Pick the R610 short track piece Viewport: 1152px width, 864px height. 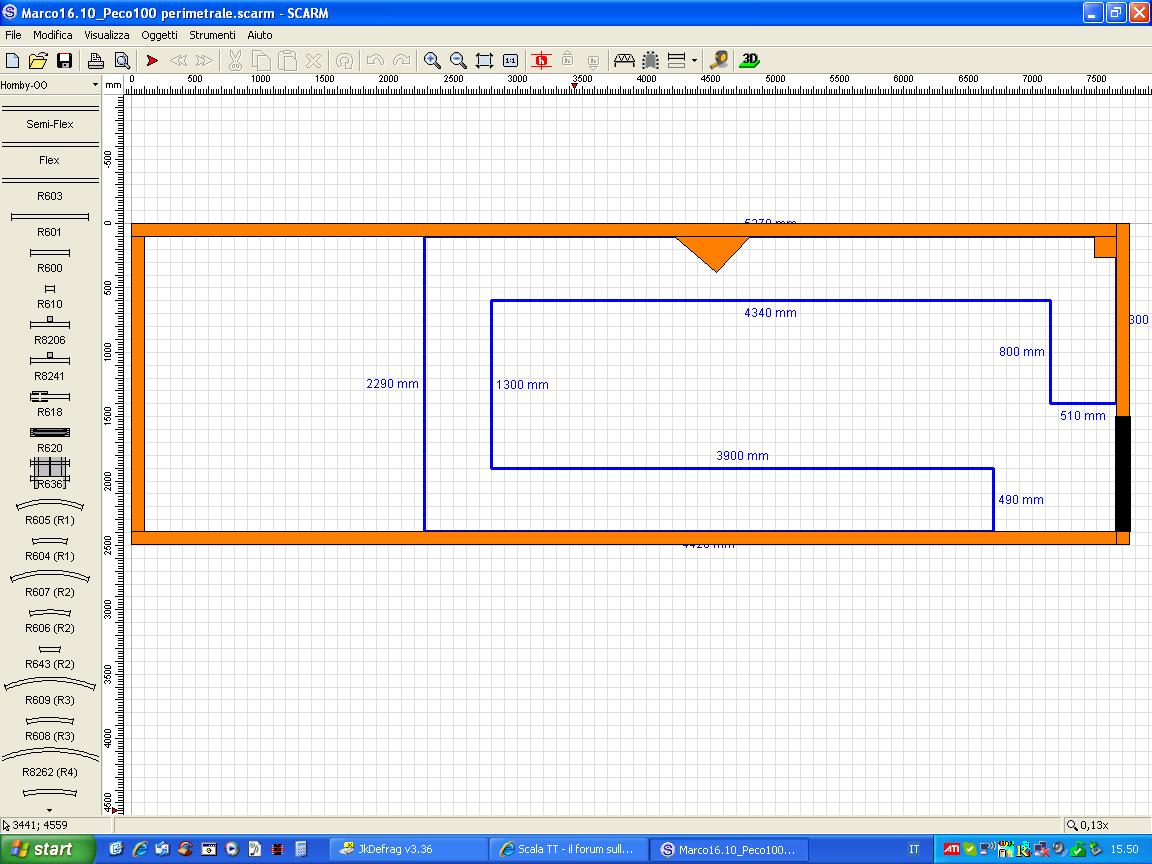(x=50, y=297)
